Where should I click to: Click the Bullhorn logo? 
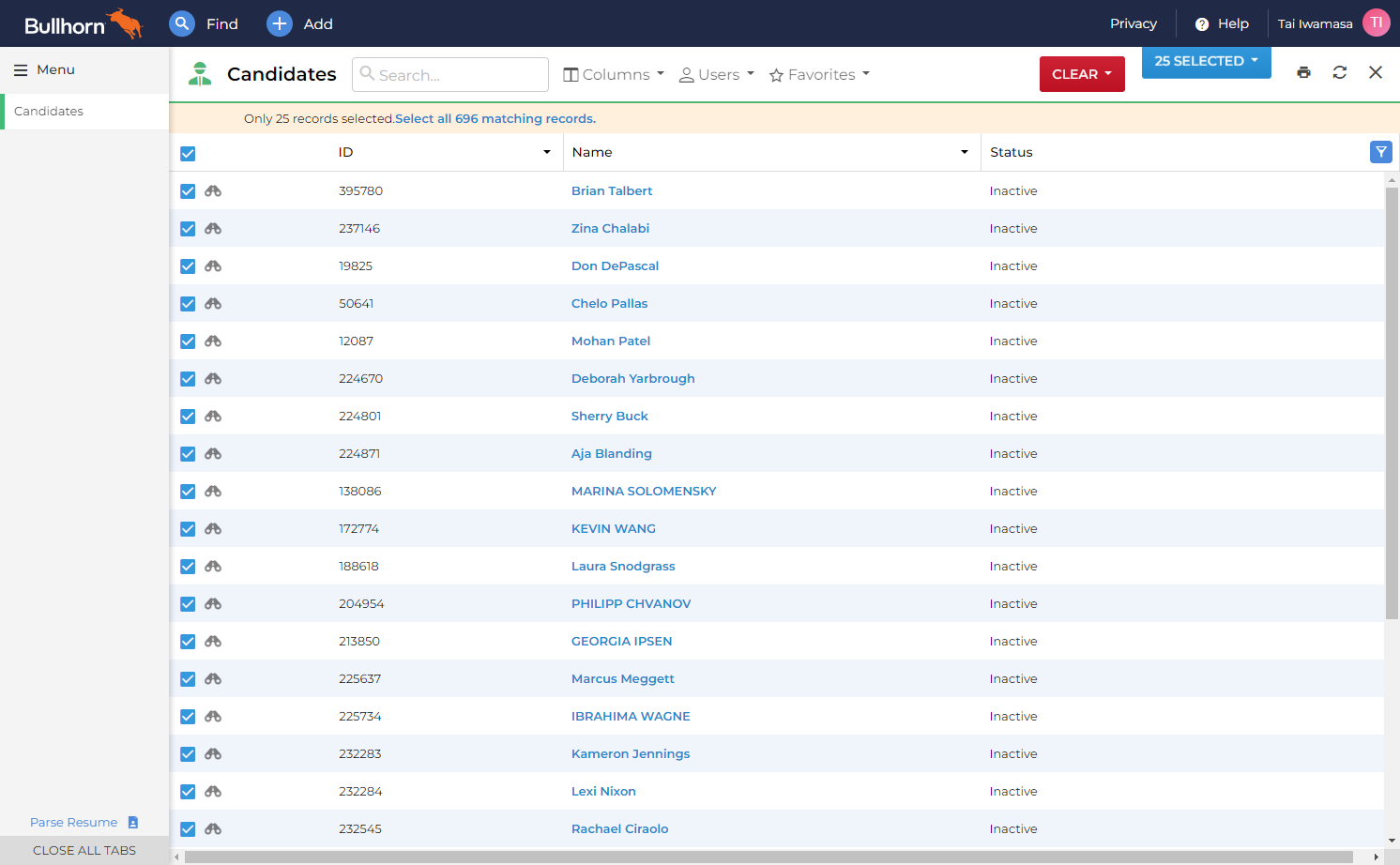tap(83, 23)
